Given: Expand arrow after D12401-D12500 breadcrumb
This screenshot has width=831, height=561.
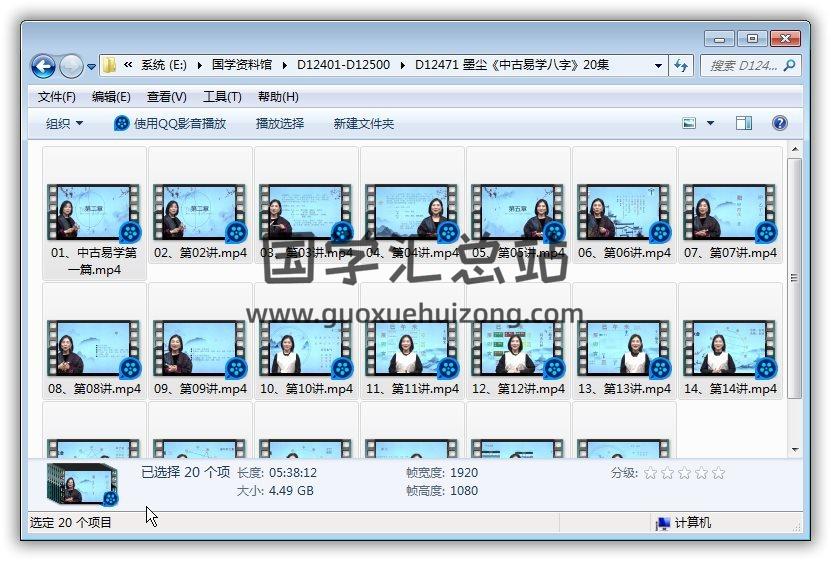Looking at the screenshot, I should 403,65.
